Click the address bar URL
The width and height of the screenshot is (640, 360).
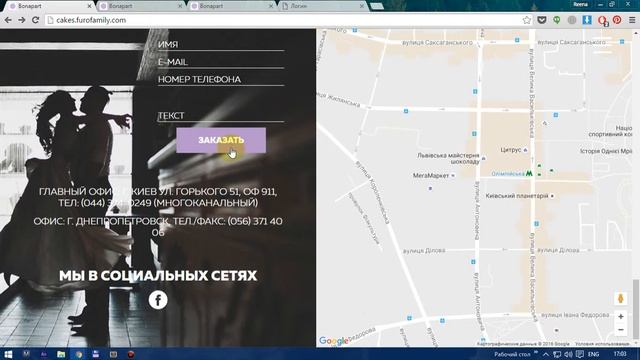(91, 20)
